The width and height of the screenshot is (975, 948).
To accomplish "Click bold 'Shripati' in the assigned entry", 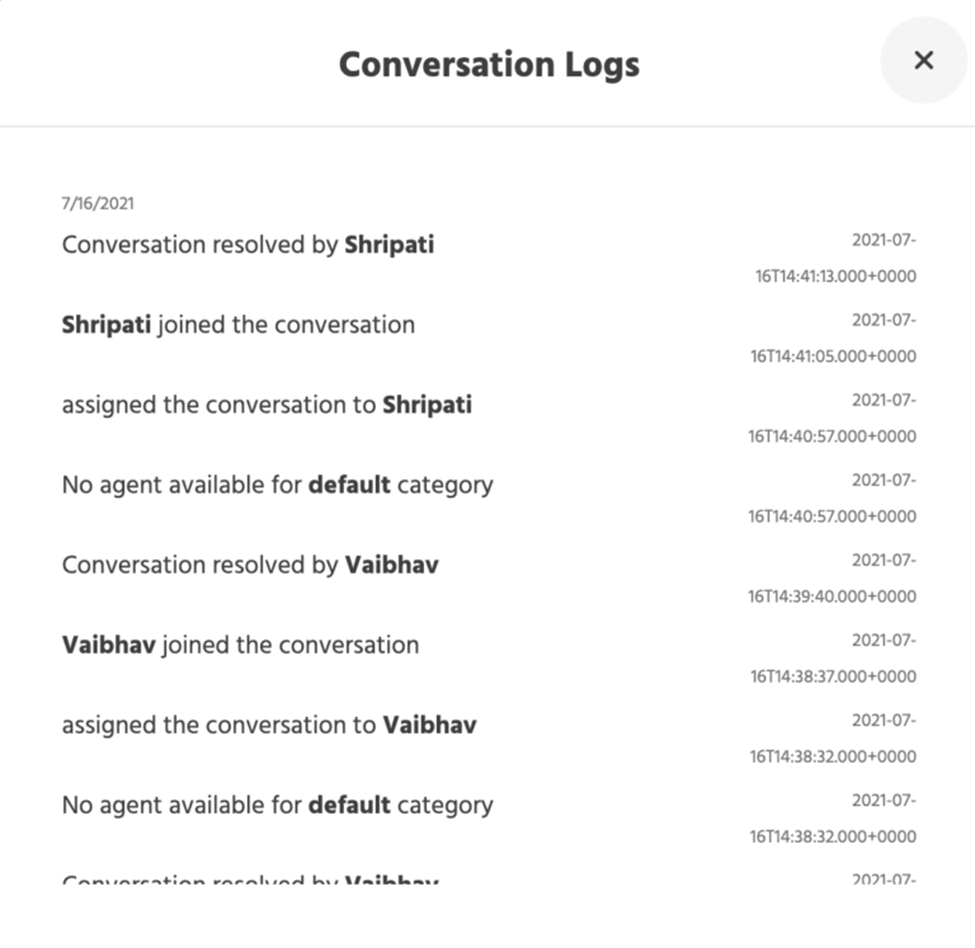I will [x=427, y=405].
